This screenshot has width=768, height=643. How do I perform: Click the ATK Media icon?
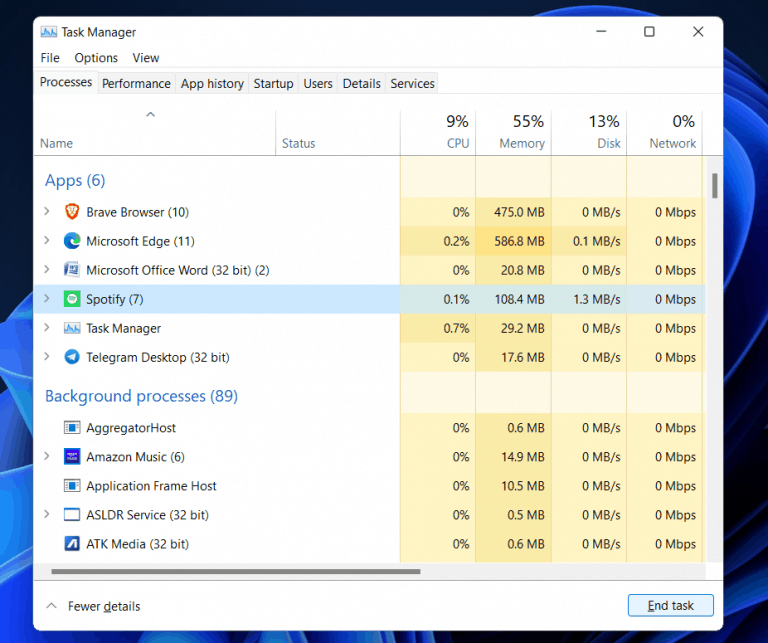point(72,544)
